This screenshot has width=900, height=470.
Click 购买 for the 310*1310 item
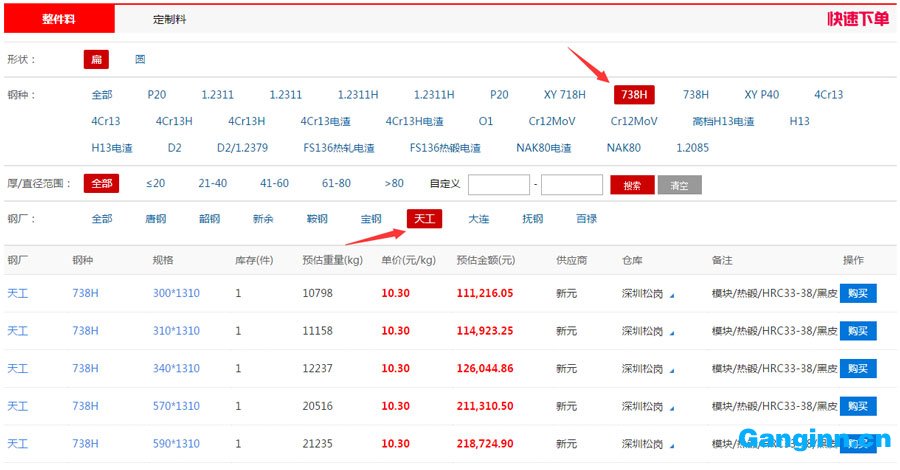pos(857,331)
